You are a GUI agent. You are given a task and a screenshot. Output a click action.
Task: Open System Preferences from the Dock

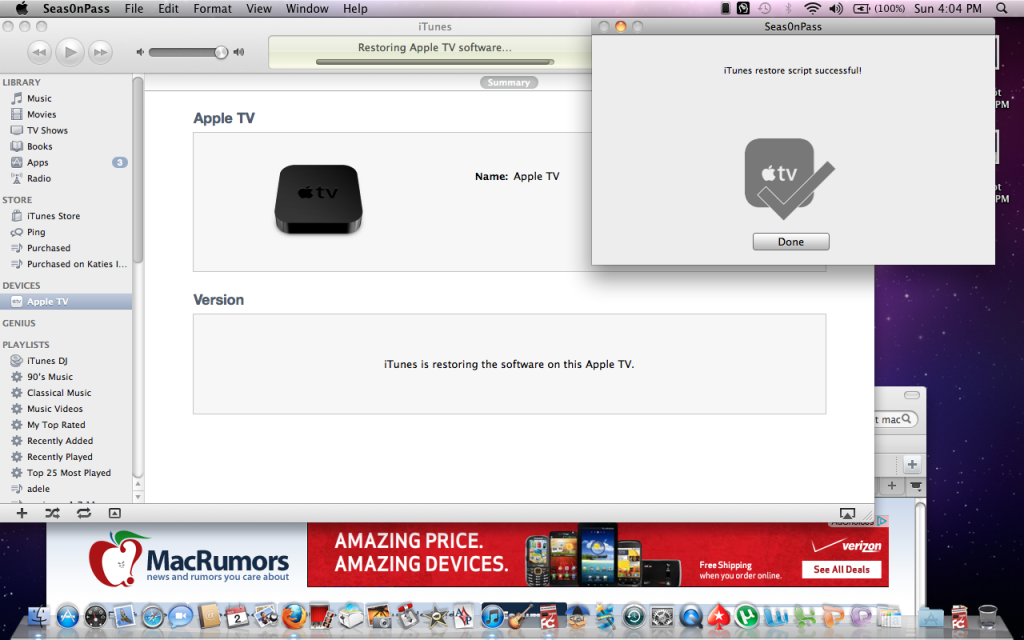point(662,616)
